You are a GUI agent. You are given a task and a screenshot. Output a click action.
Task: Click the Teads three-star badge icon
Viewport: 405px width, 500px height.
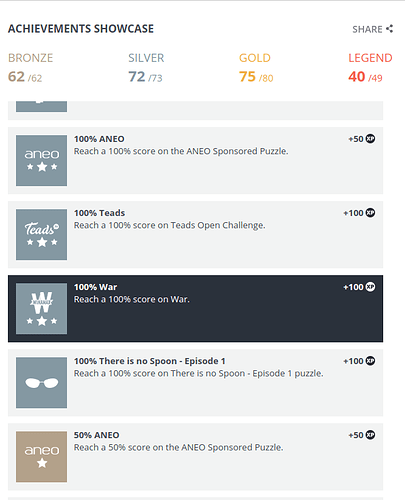point(41,234)
